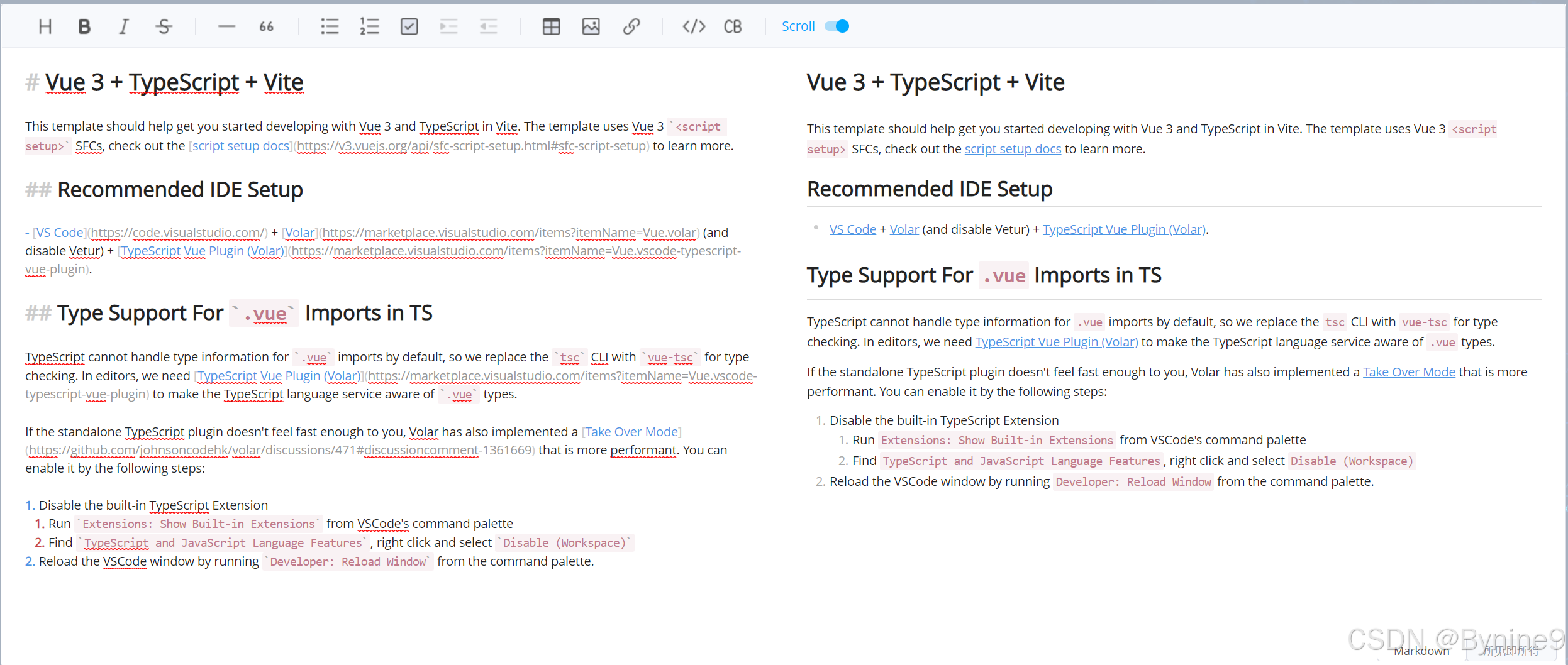Screen dimensions: 1568x665
Task: Insert a horizontal rule
Action: click(x=226, y=26)
